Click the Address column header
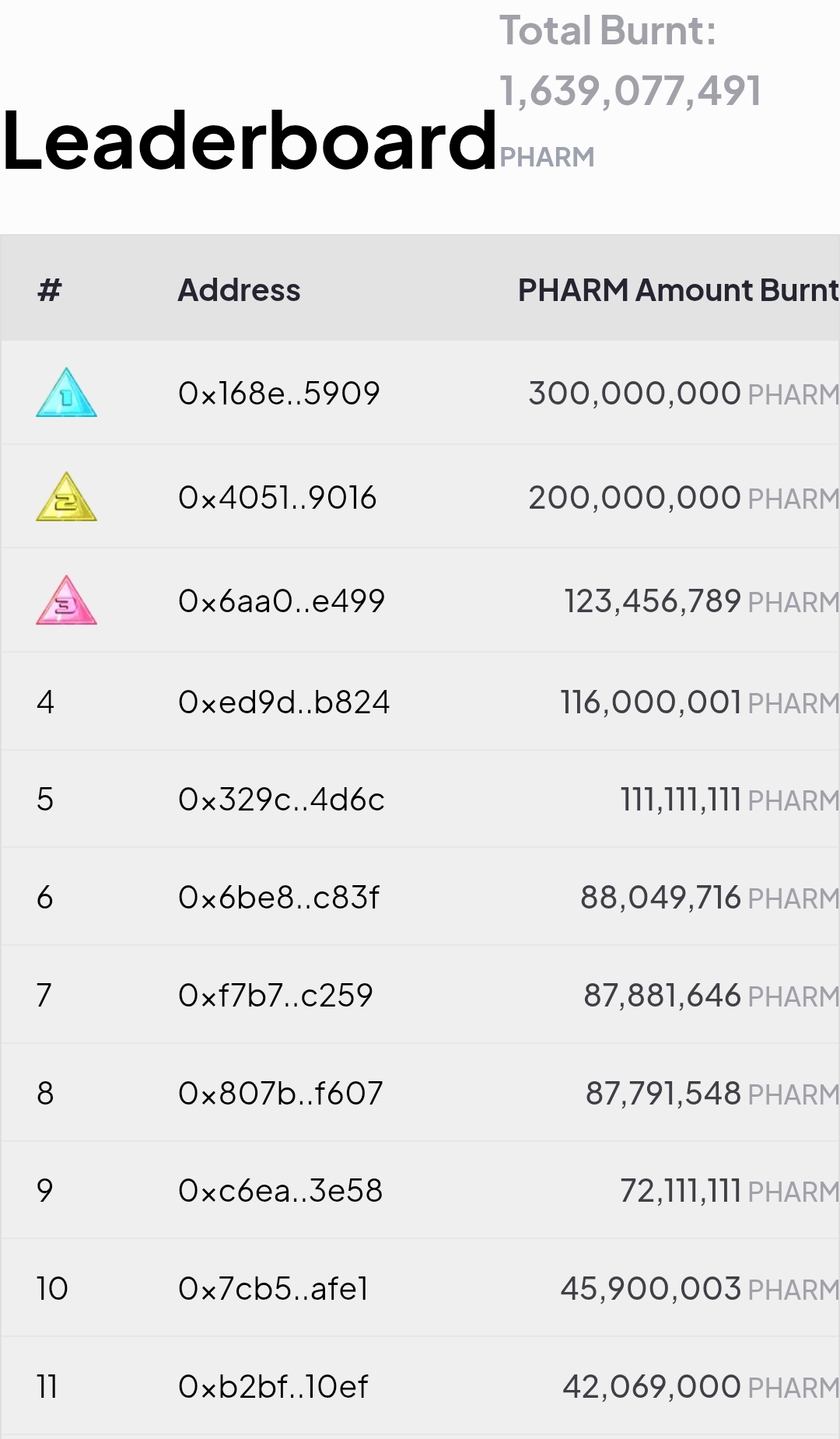 tap(239, 290)
